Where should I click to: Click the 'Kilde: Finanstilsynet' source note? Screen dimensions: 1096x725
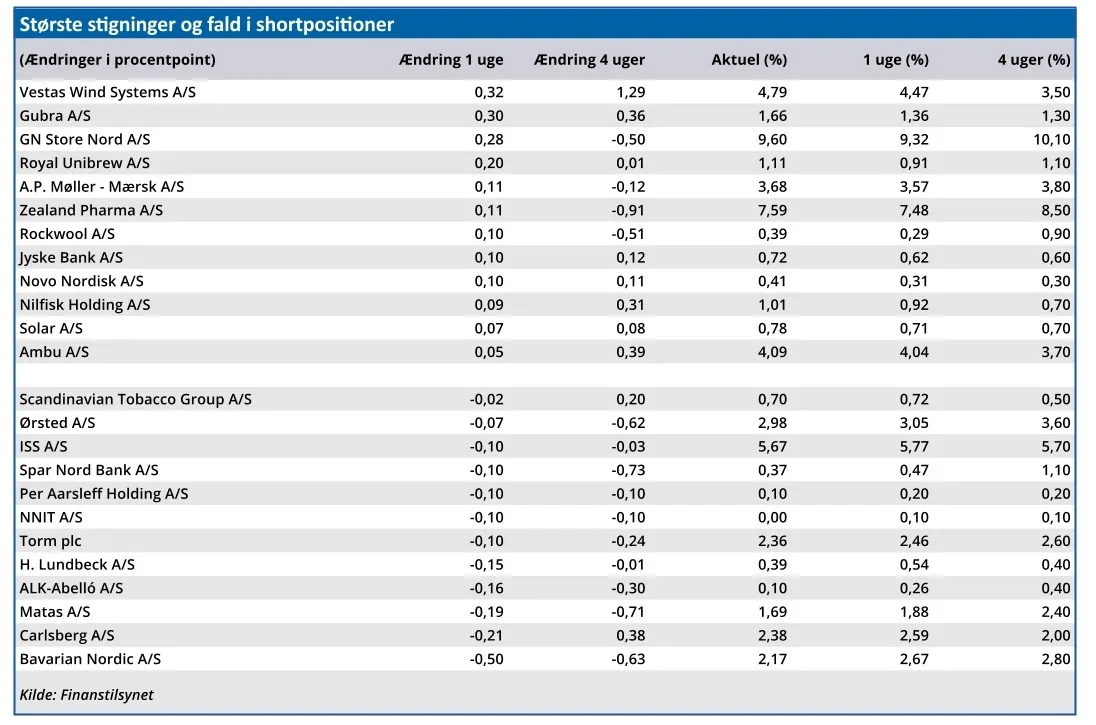(87, 694)
